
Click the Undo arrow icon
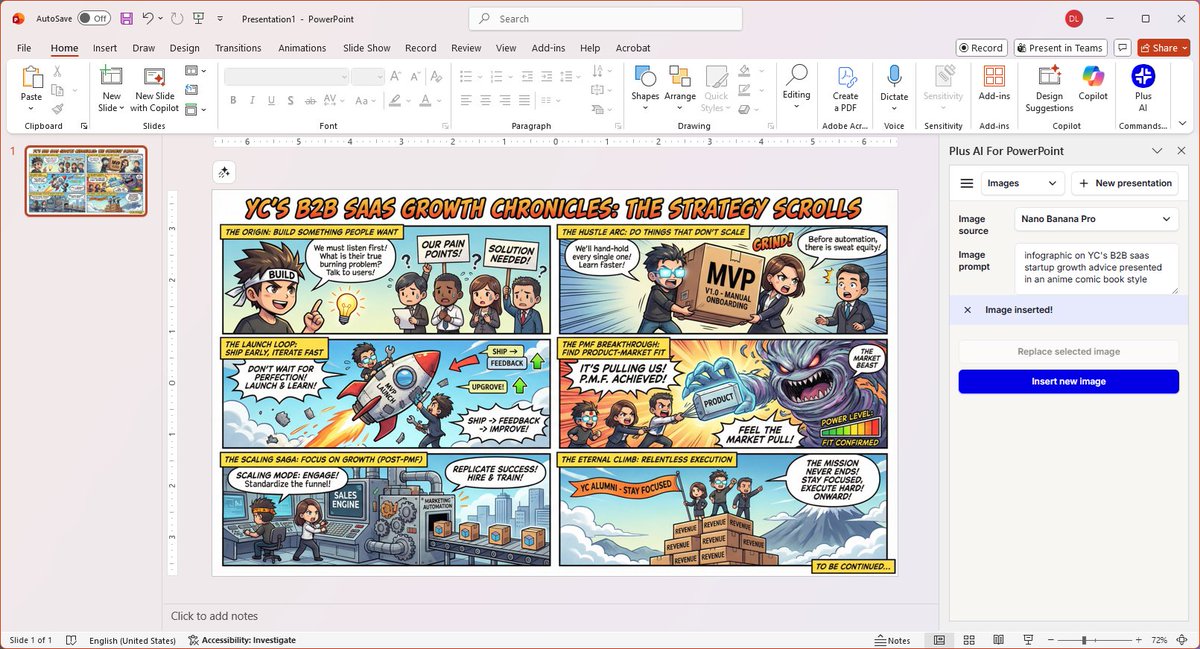pyautogui.click(x=148, y=19)
